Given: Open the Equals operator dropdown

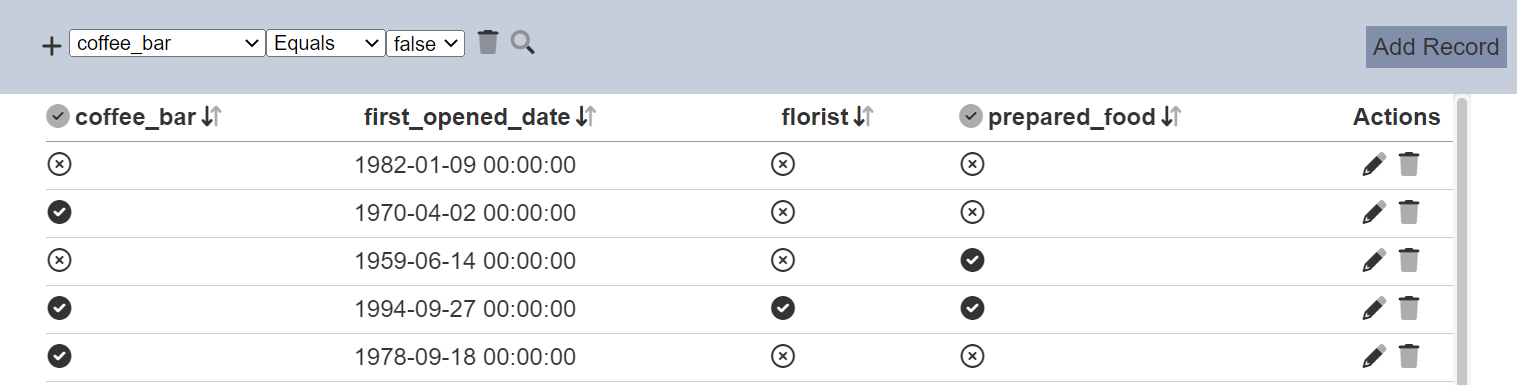Looking at the screenshot, I should (x=326, y=43).
